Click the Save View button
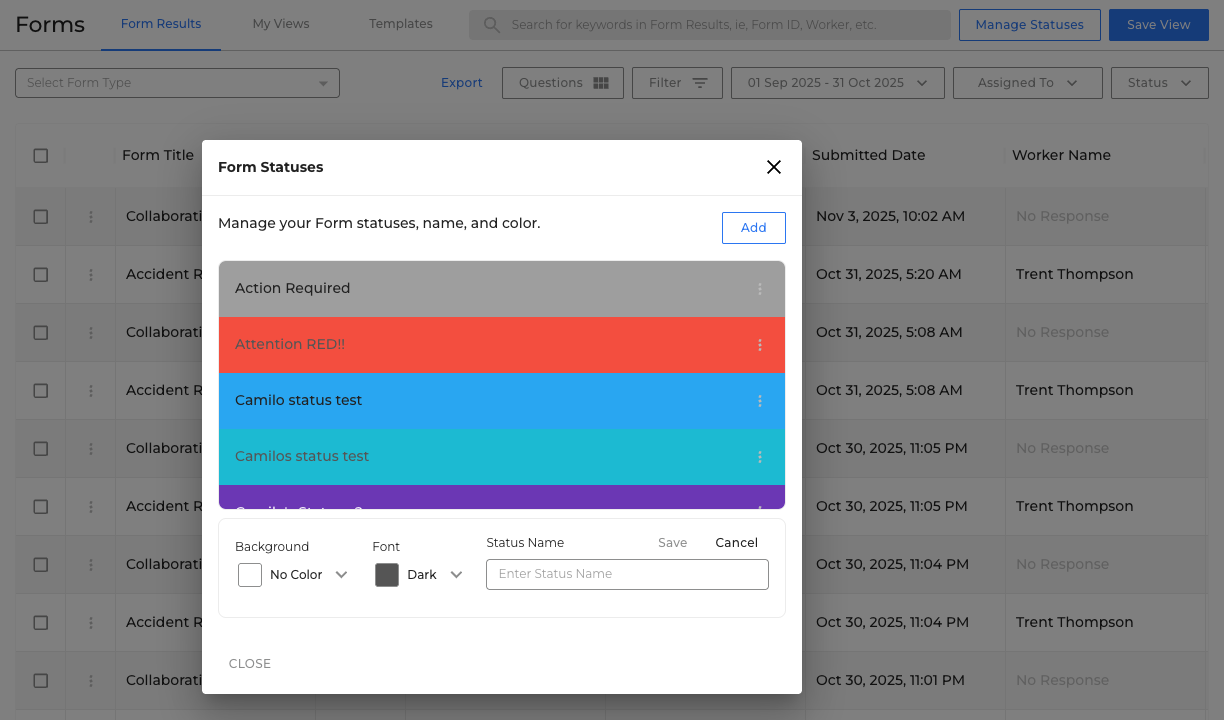1224x720 pixels. (1158, 25)
